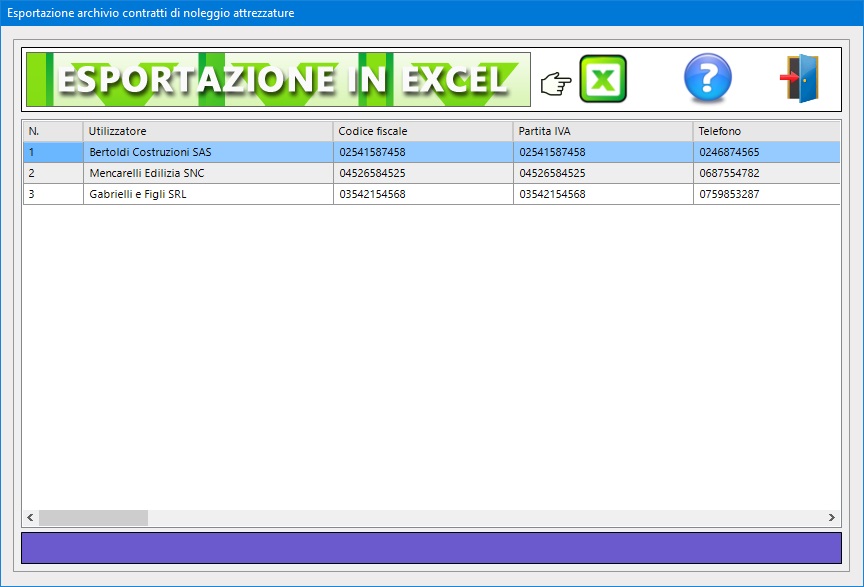Sort by the N. column header

click(x=53, y=131)
